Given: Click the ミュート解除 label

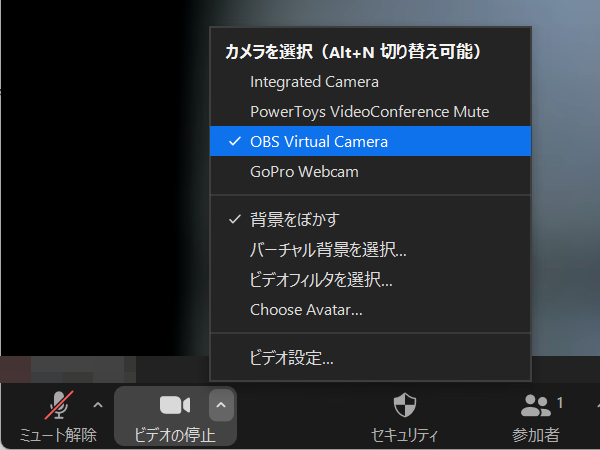Looking at the screenshot, I should pos(58,435).
